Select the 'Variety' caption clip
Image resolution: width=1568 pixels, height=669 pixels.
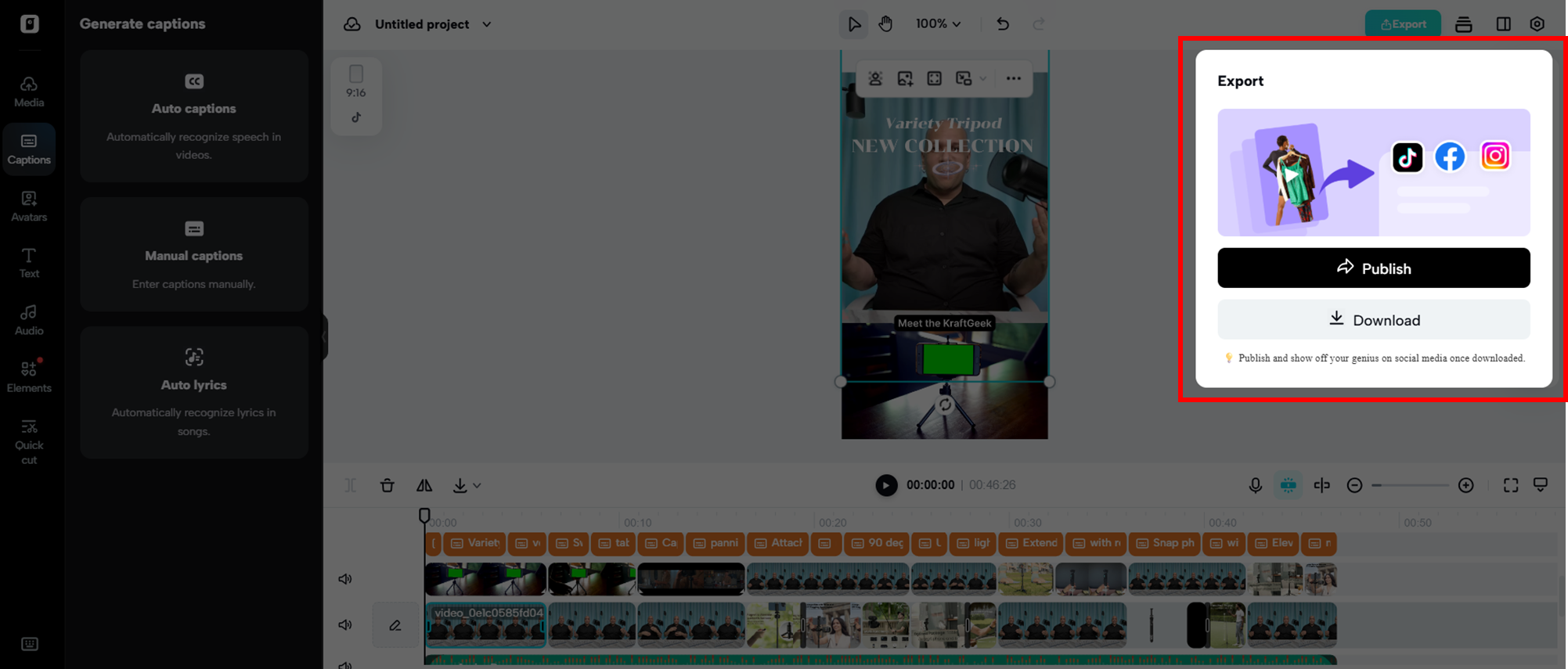pos(474,543)
